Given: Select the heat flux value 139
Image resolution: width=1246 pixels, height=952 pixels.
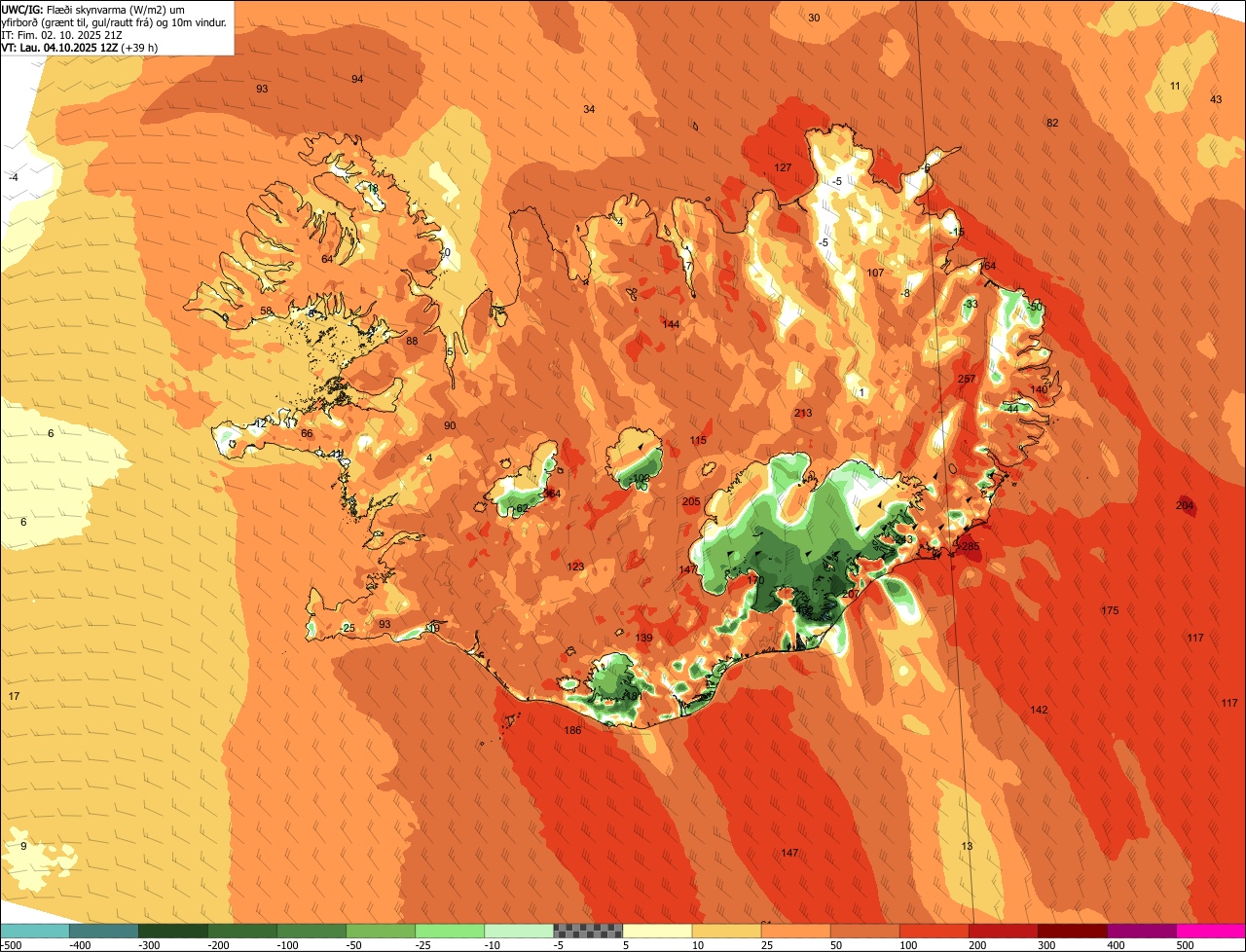Looking at the screenshot, I should 643,638.
